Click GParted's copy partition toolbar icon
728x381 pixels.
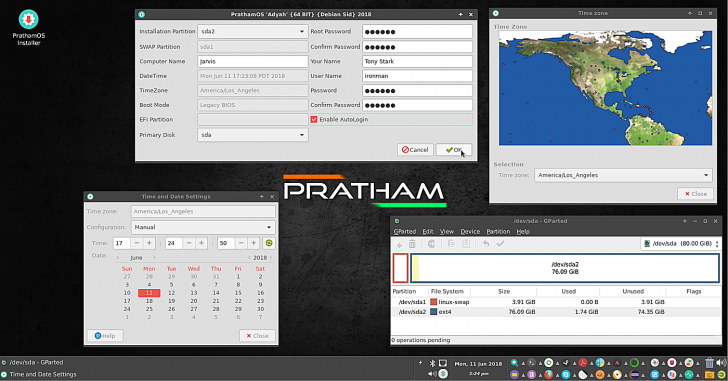point(451,244)
